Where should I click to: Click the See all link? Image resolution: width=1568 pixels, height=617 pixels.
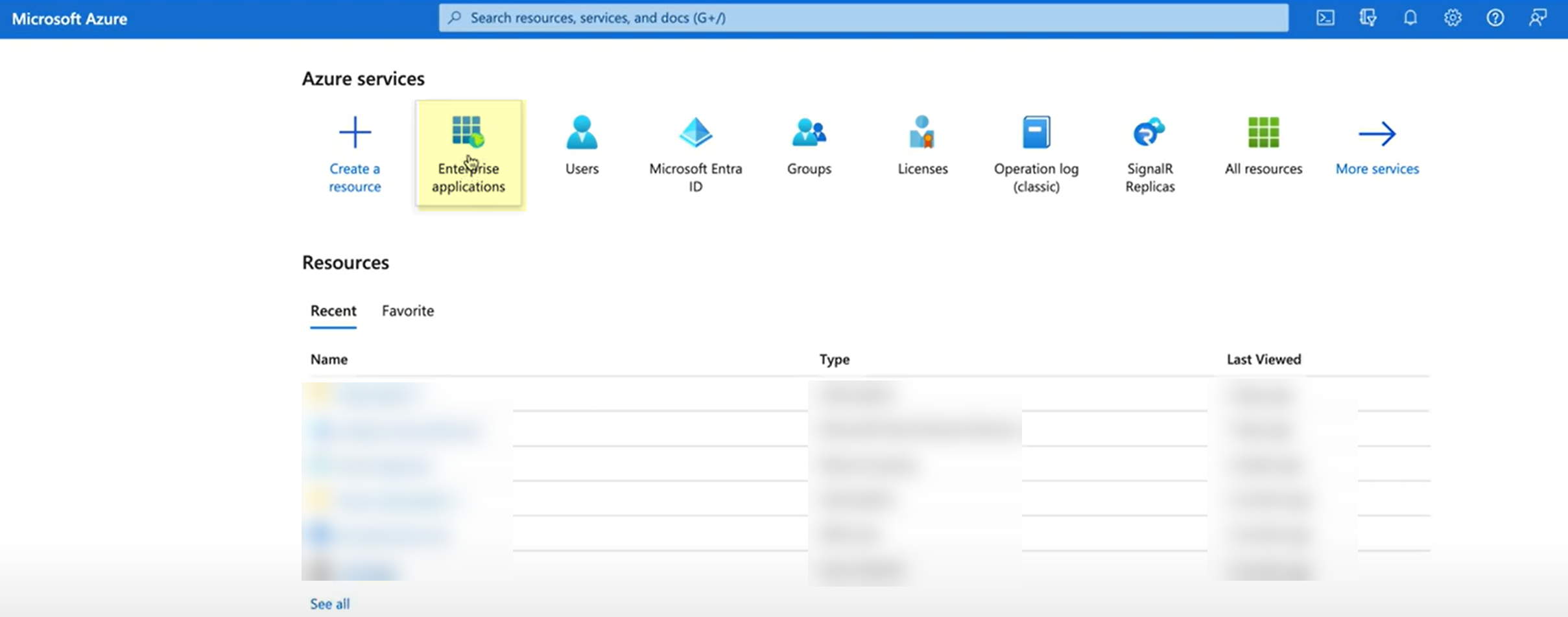(x=329, y=604)
